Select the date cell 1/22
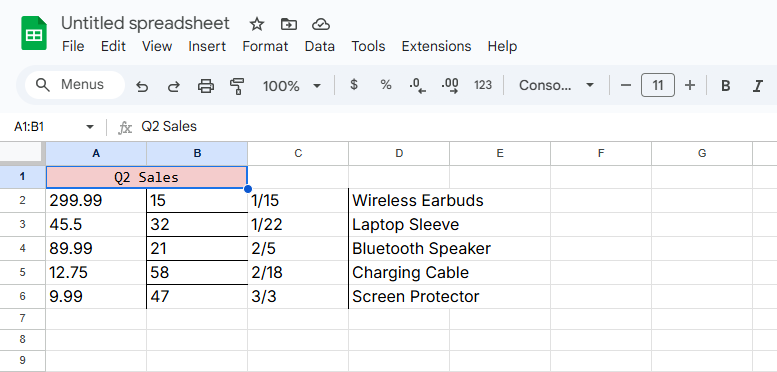This screenshot has height=372, width=777. coord(298,224)
